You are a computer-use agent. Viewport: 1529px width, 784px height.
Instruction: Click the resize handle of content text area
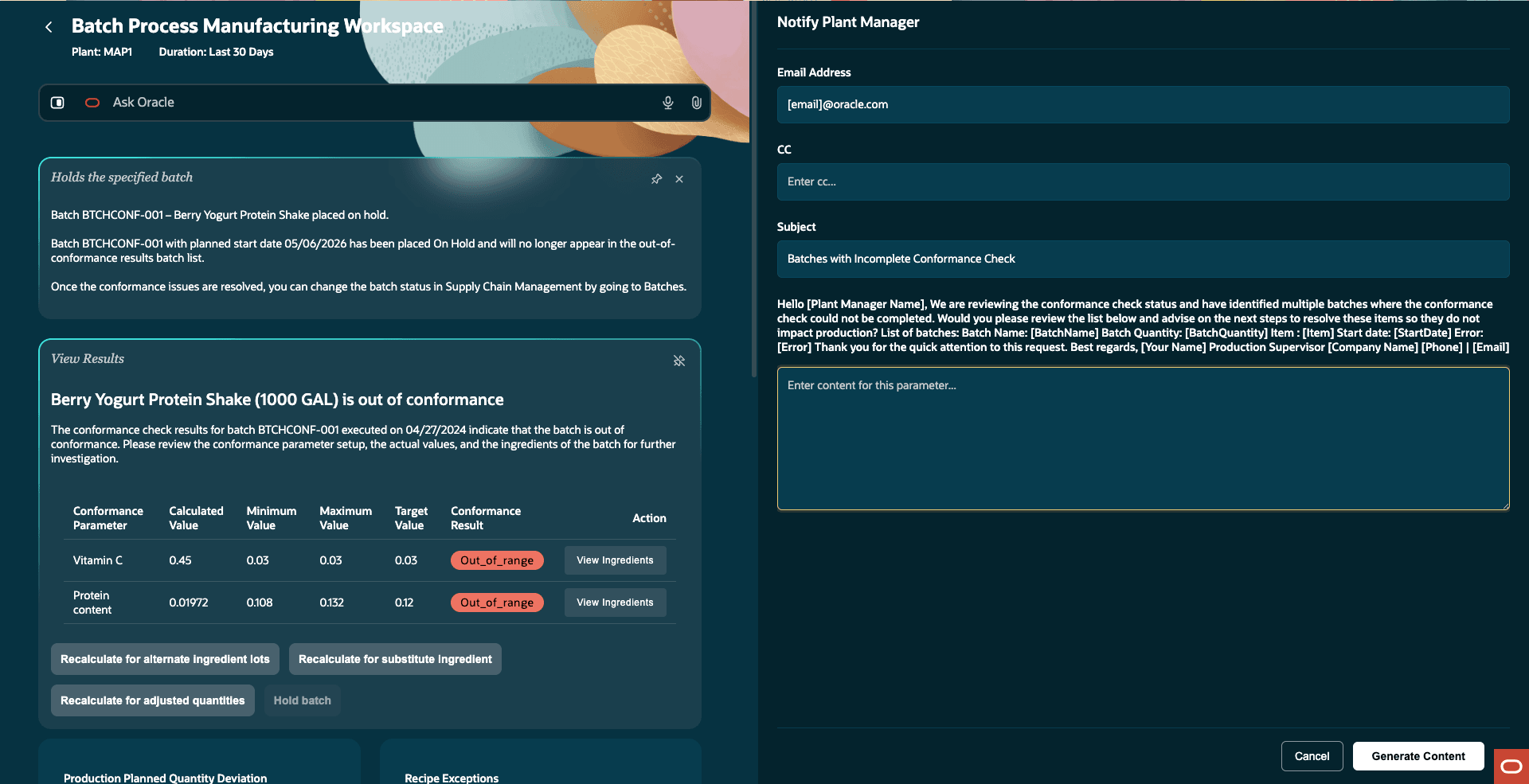click(1505, 505)
